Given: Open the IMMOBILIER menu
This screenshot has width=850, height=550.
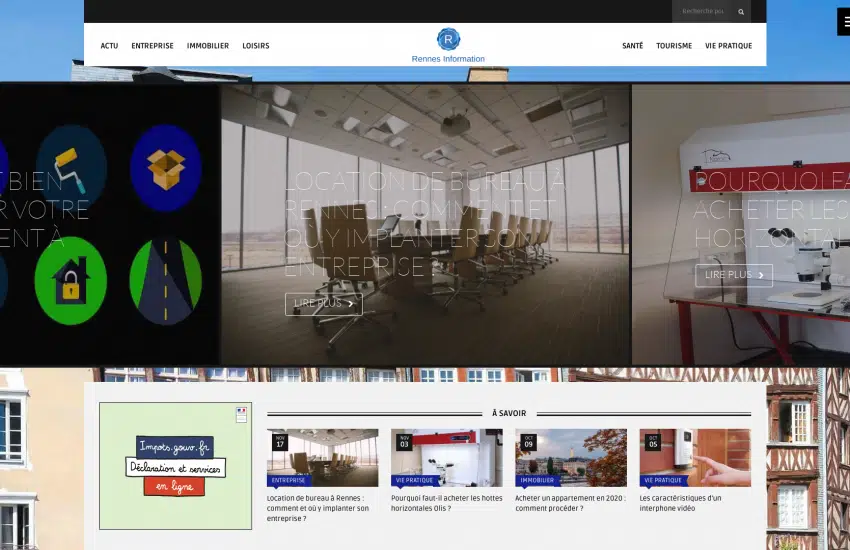Looking at the screenshot, I should 208,46.
